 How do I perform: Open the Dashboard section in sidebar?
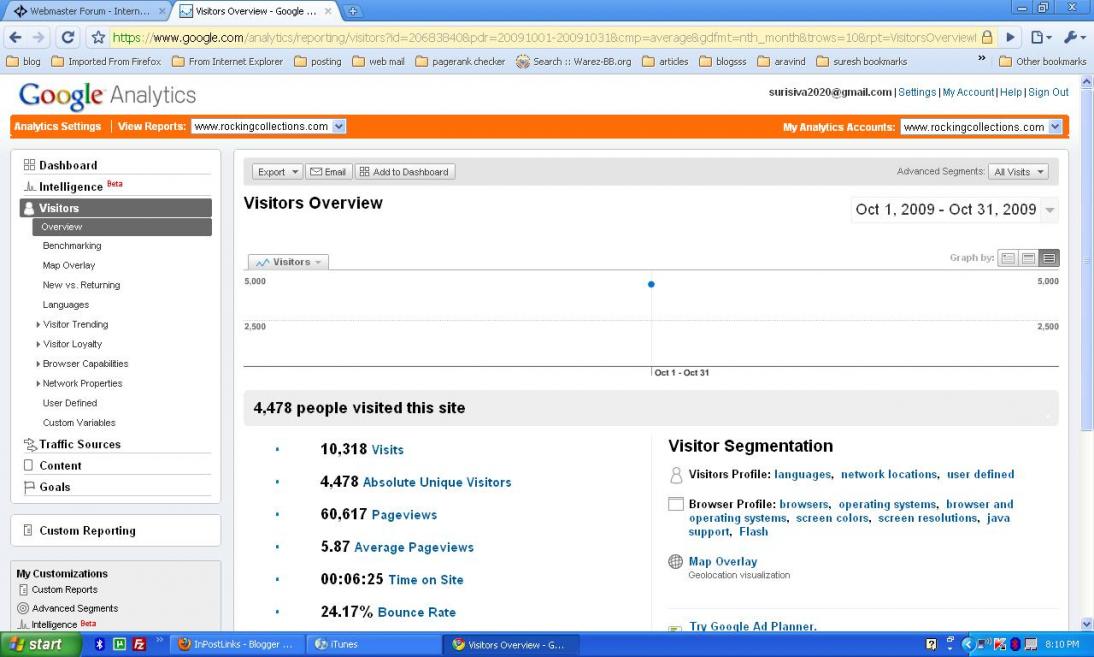pyautogui.click(x=68, y=165)
